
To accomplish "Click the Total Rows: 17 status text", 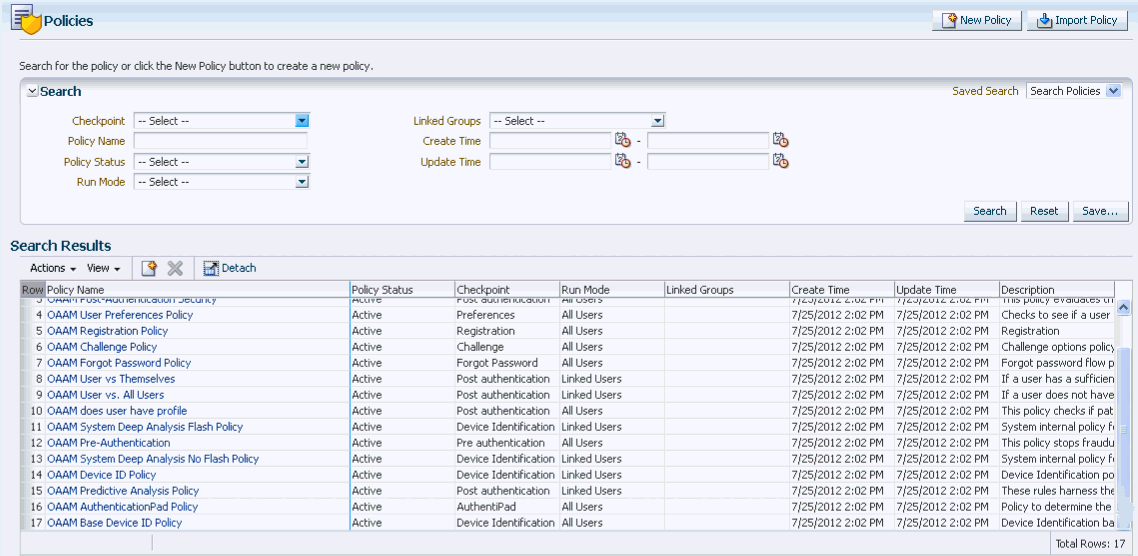I will 1089,543.
